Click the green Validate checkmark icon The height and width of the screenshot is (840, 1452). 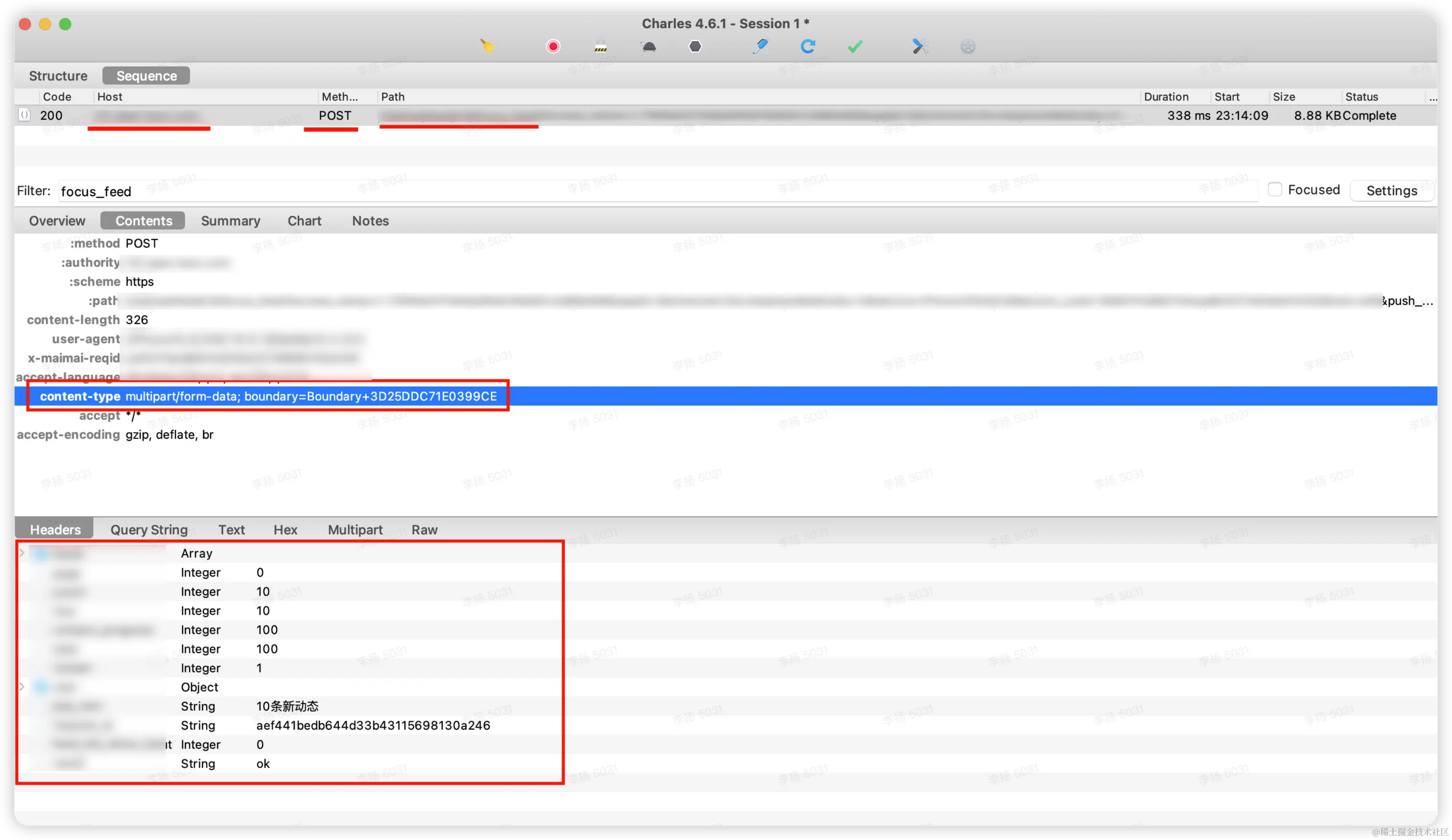(855, 46)
